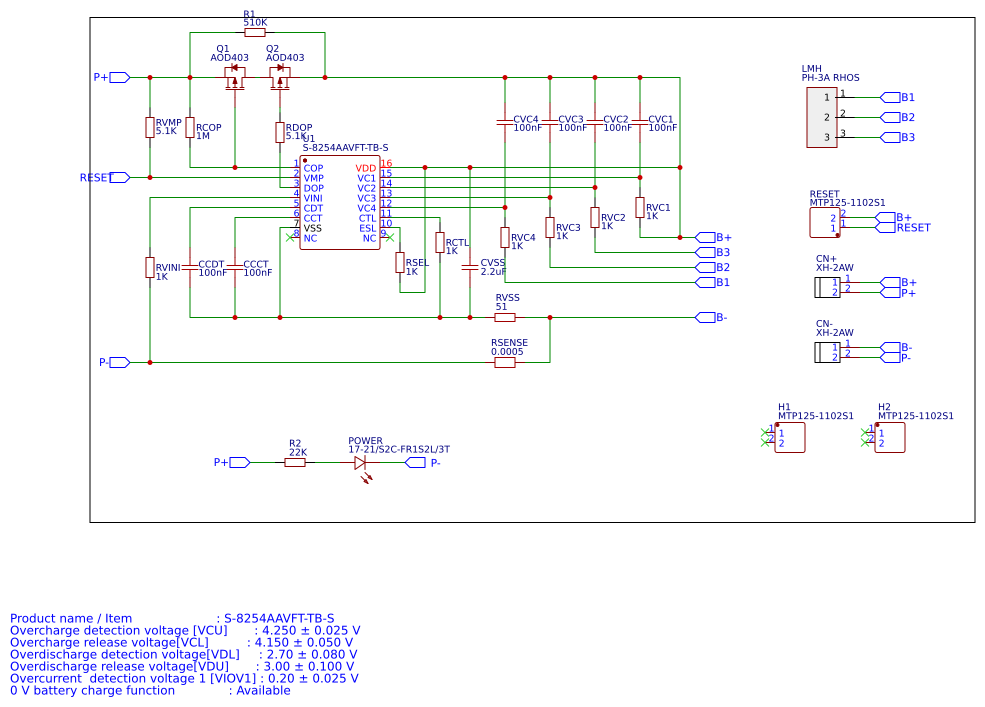Select the RVMP 5.1K resistor
The image size is (985, 707).
click(150, 127)
